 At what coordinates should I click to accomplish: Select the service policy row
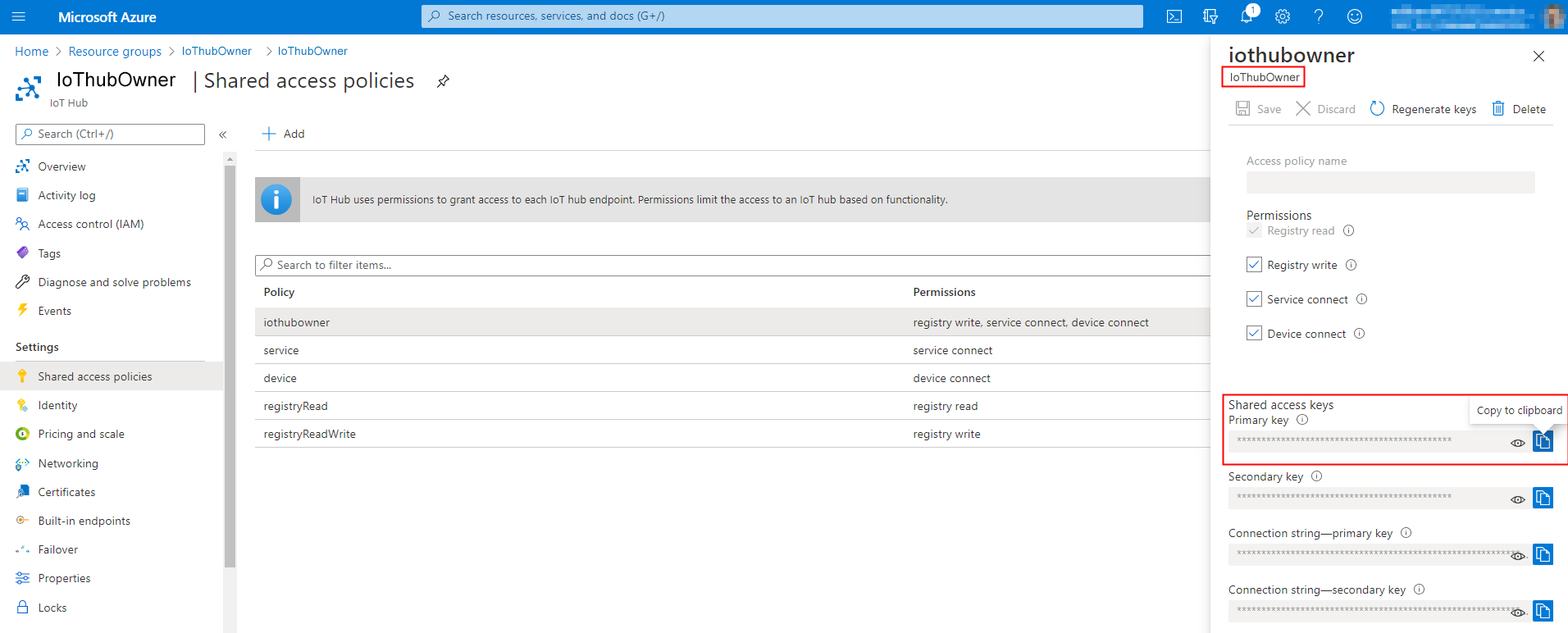732,350
